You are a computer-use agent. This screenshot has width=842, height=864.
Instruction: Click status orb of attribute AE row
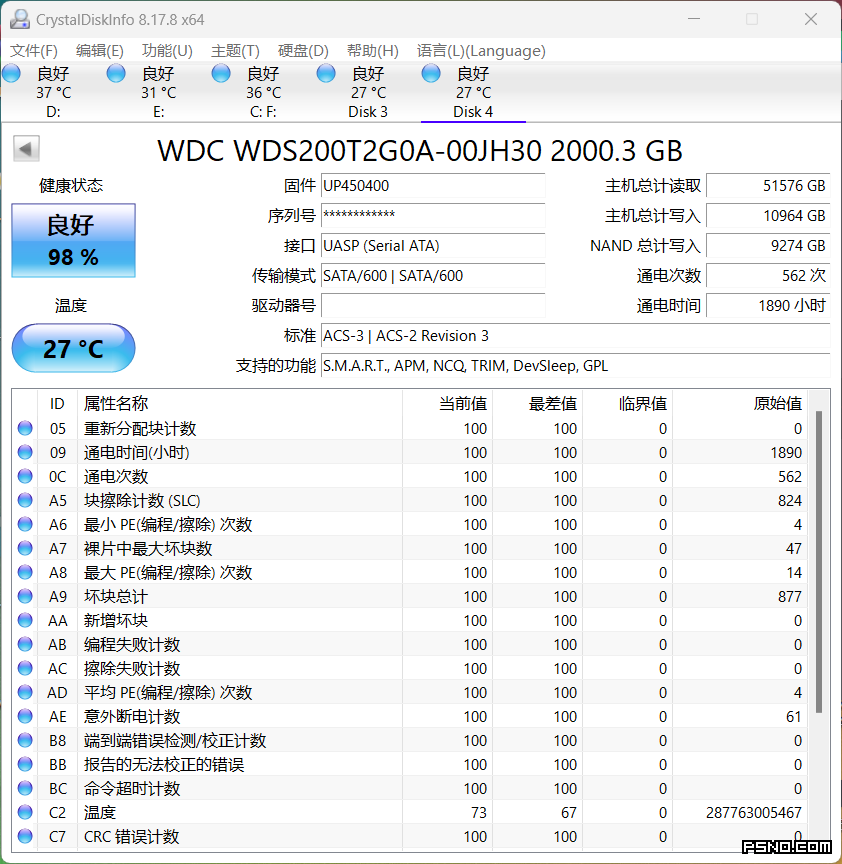click(25, 716)
